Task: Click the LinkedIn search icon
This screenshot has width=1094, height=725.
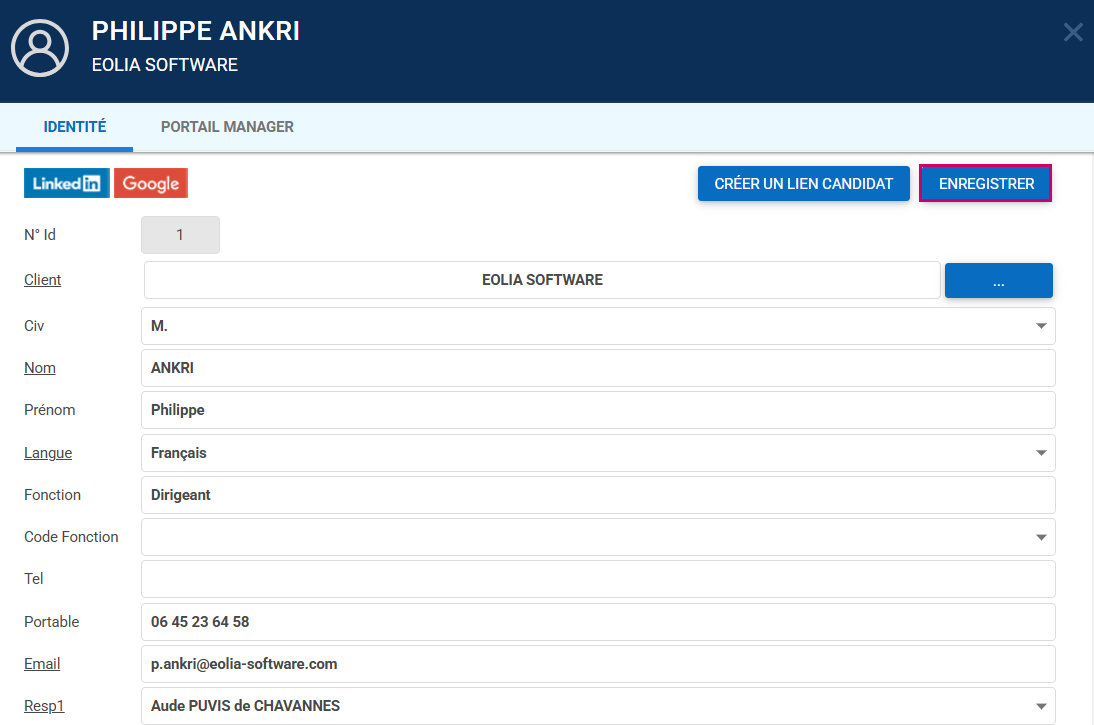Action: [x=66, y=183]
